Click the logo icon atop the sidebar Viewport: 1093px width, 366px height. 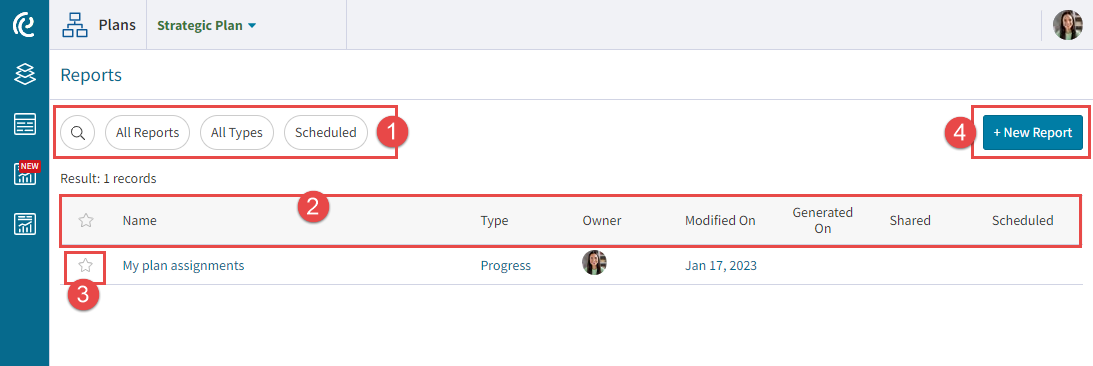click(24, 24)
